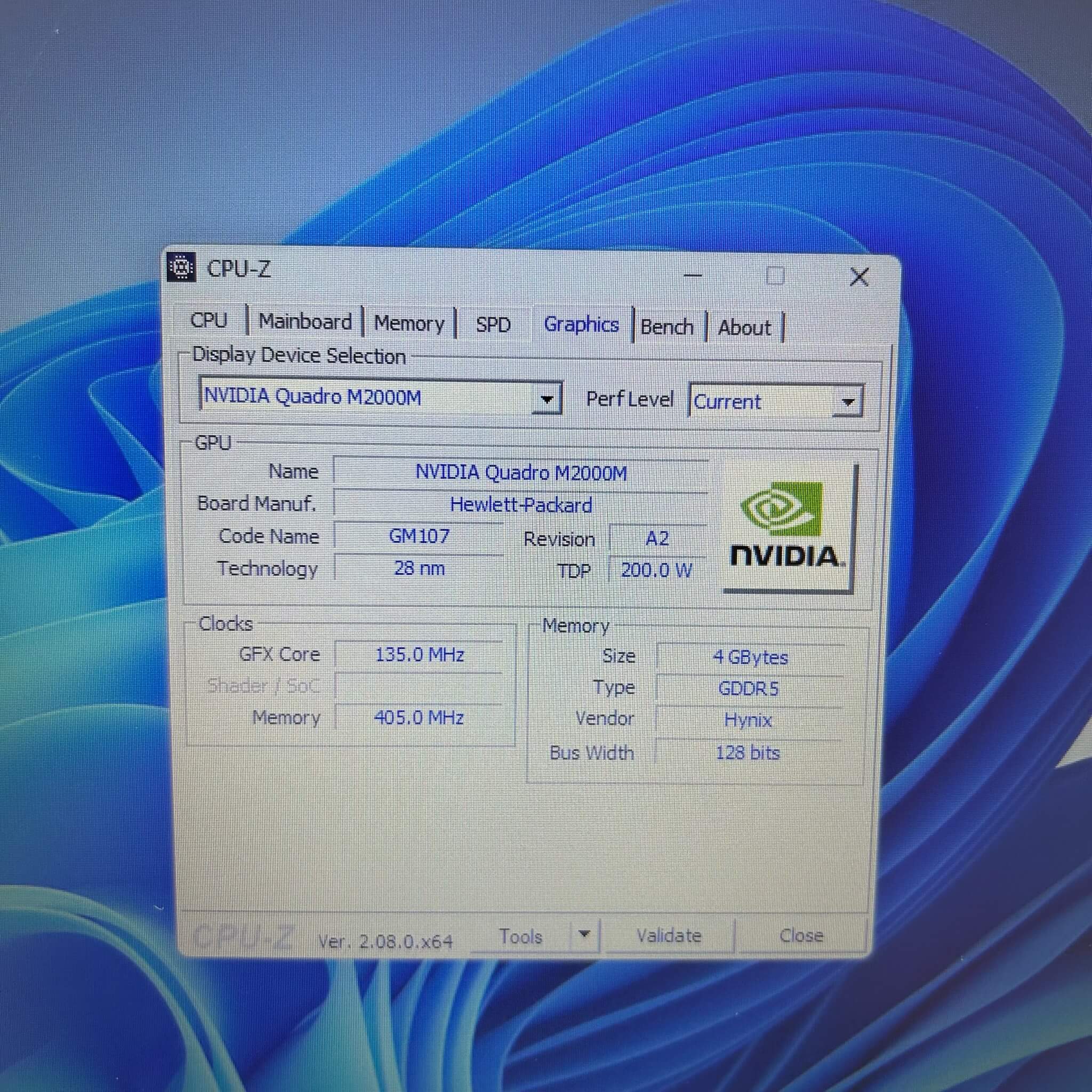
Task: Close the CPU-Z window with X
Action: coord(859,277)
